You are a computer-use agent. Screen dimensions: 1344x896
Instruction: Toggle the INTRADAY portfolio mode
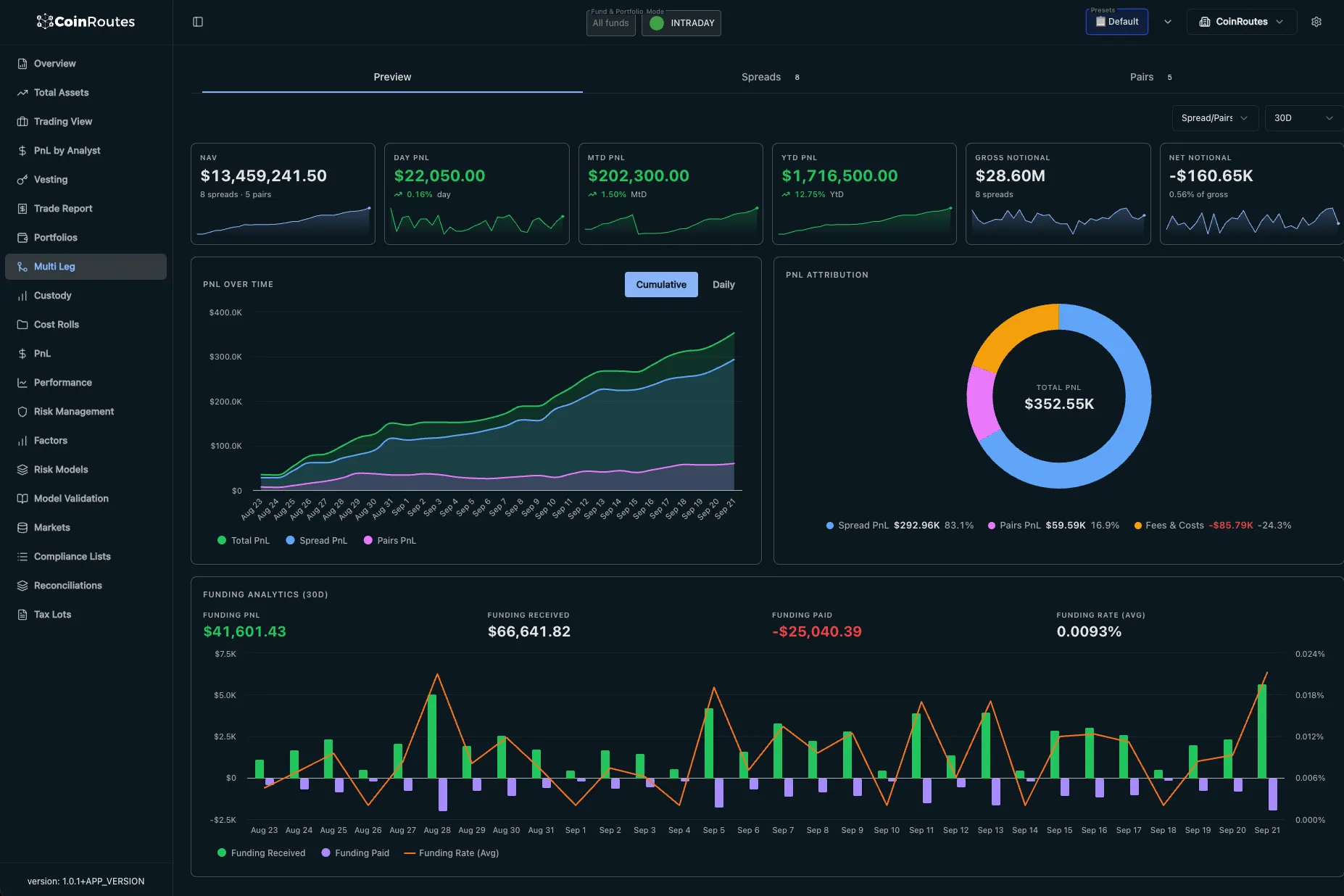tap(681, 23)
